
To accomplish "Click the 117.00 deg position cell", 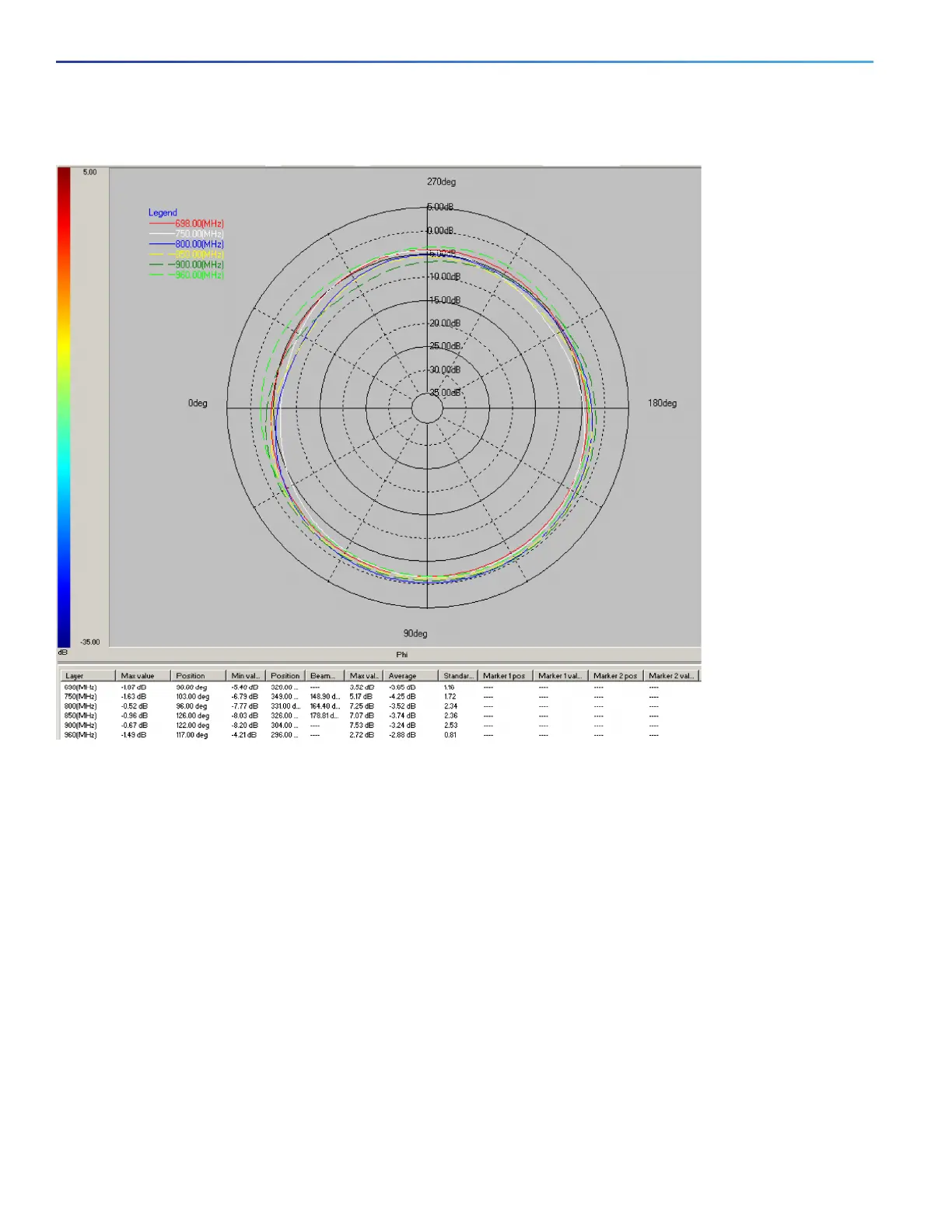I will point(191,735).
